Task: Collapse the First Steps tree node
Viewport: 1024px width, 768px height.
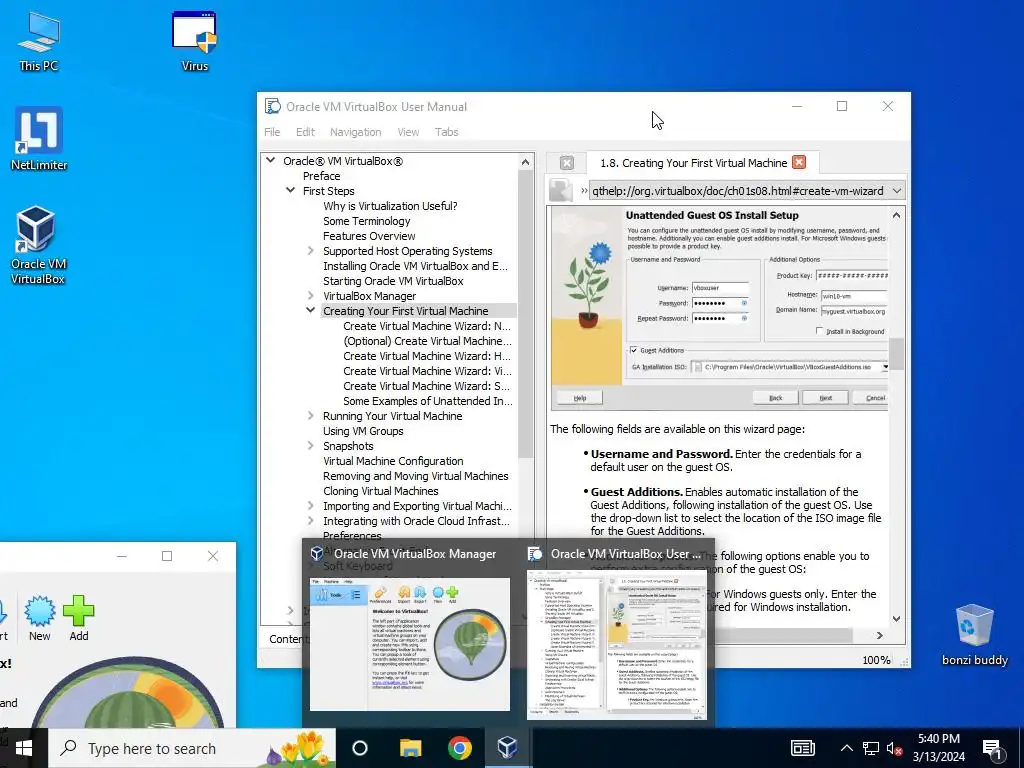Action: click(x=291, y=191)
